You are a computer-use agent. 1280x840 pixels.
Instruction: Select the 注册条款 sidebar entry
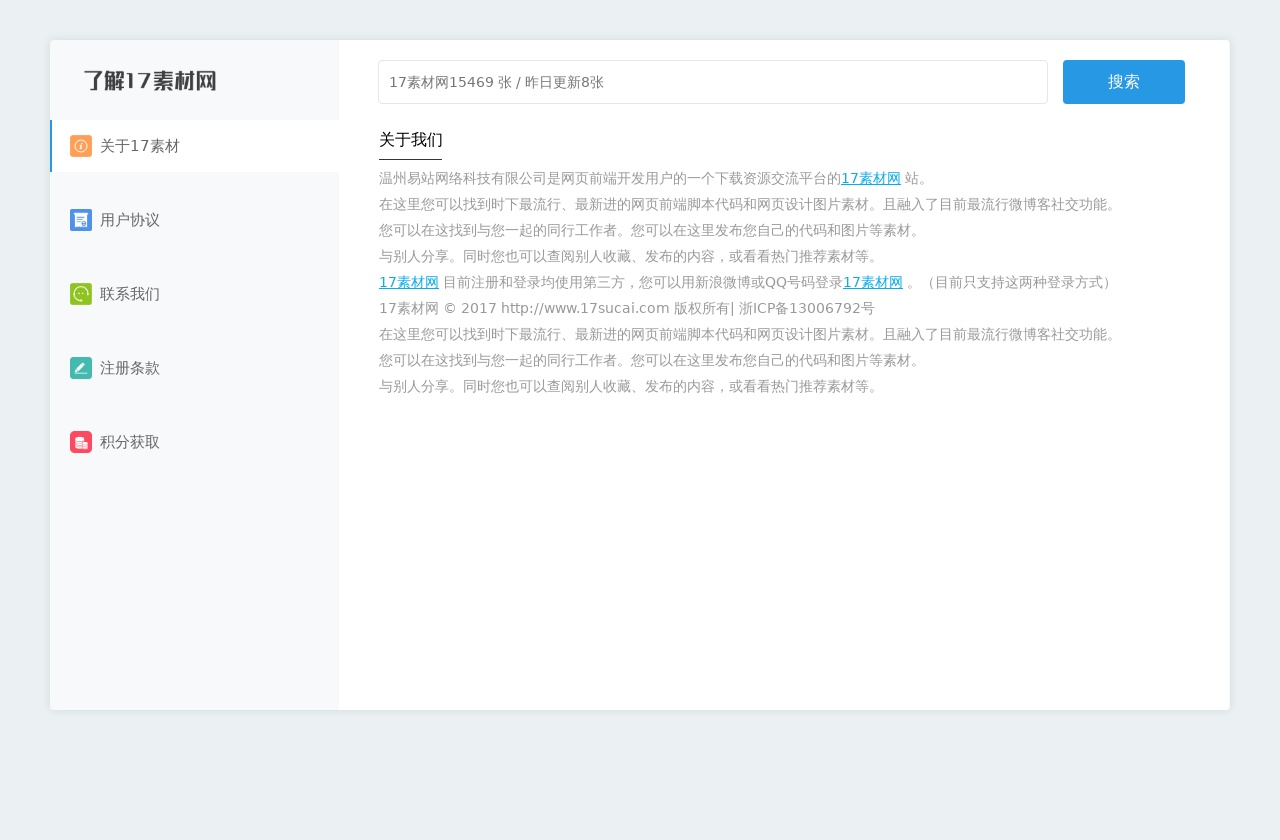(195, 368)
